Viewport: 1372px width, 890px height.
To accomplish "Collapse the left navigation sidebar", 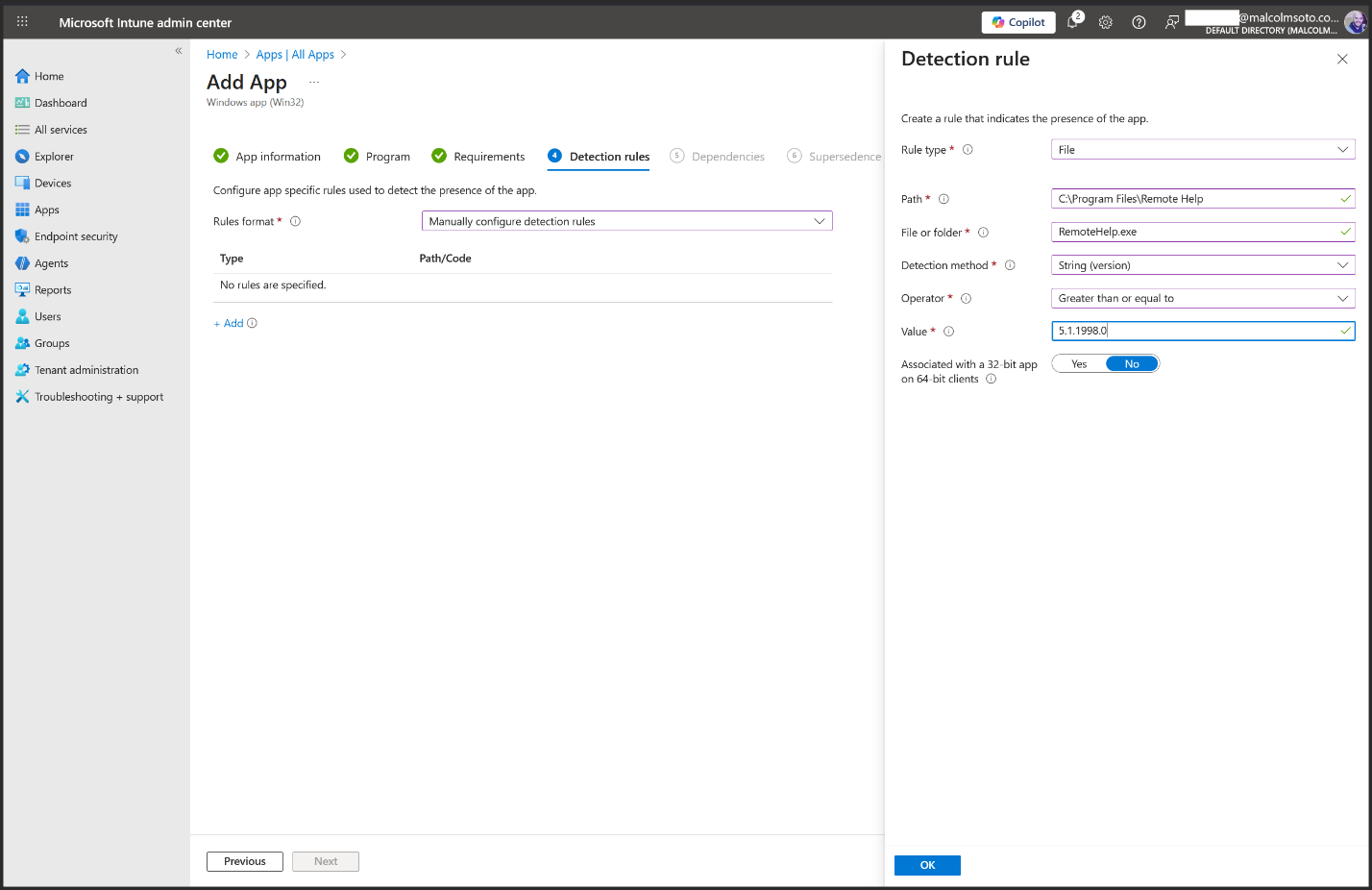I will tap(179, 51).
